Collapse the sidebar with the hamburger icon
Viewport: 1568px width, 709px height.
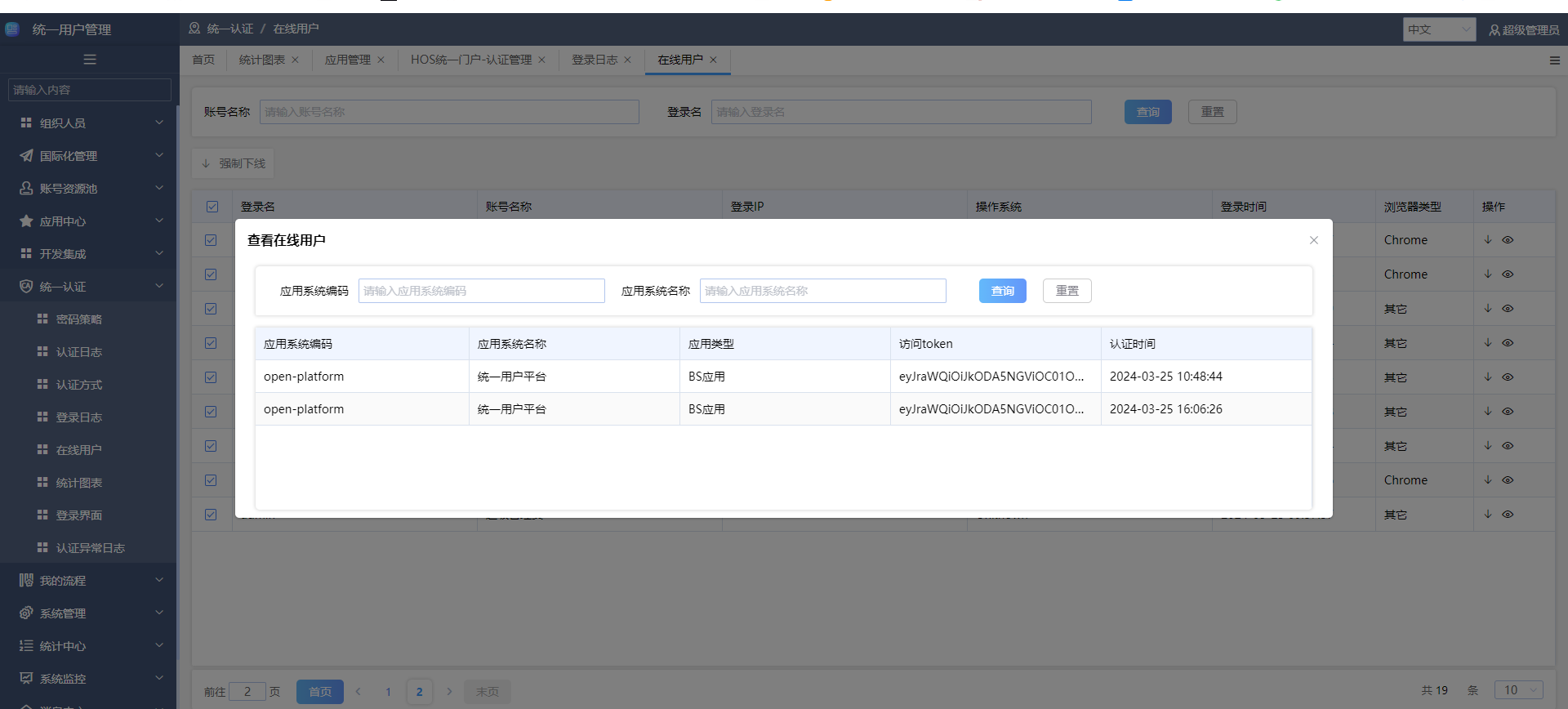click(x=90, y=60)
